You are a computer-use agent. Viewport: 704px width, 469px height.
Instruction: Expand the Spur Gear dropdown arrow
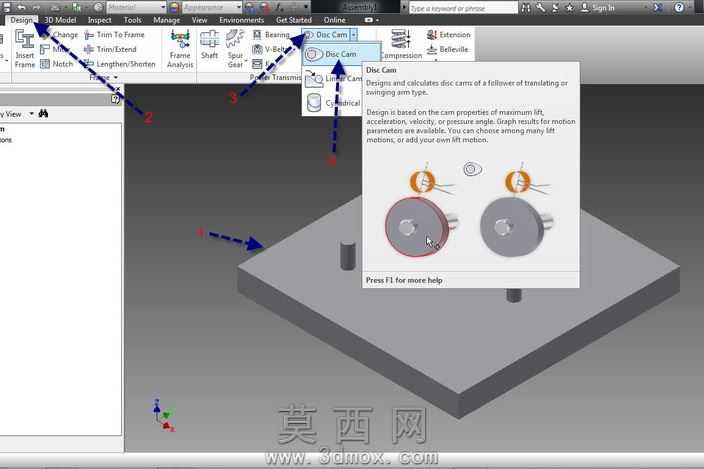246,60
